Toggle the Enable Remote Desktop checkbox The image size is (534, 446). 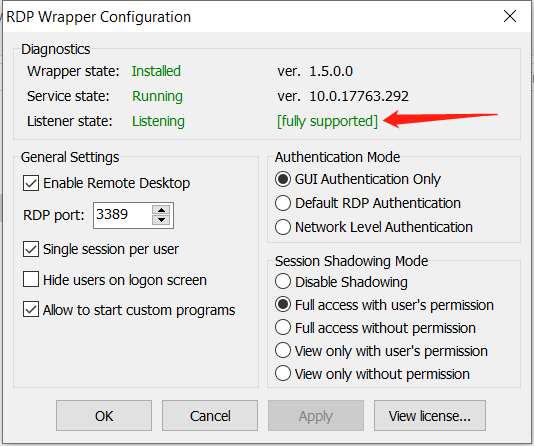pos(31,184)
